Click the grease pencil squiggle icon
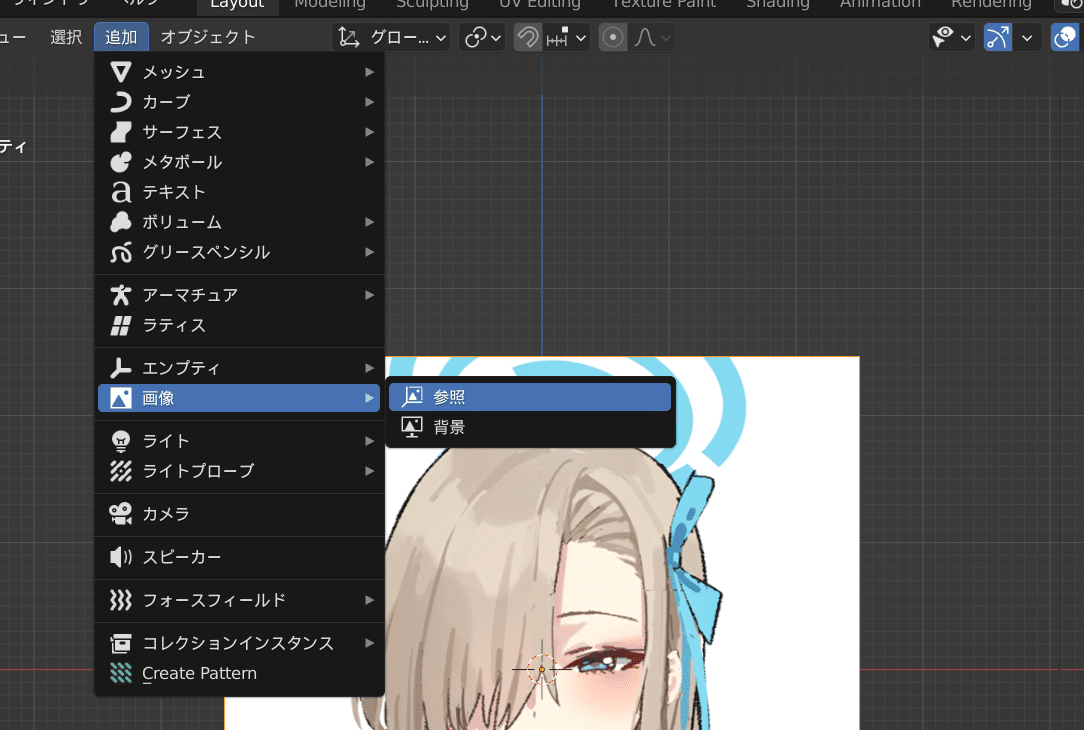 (121, 252)
